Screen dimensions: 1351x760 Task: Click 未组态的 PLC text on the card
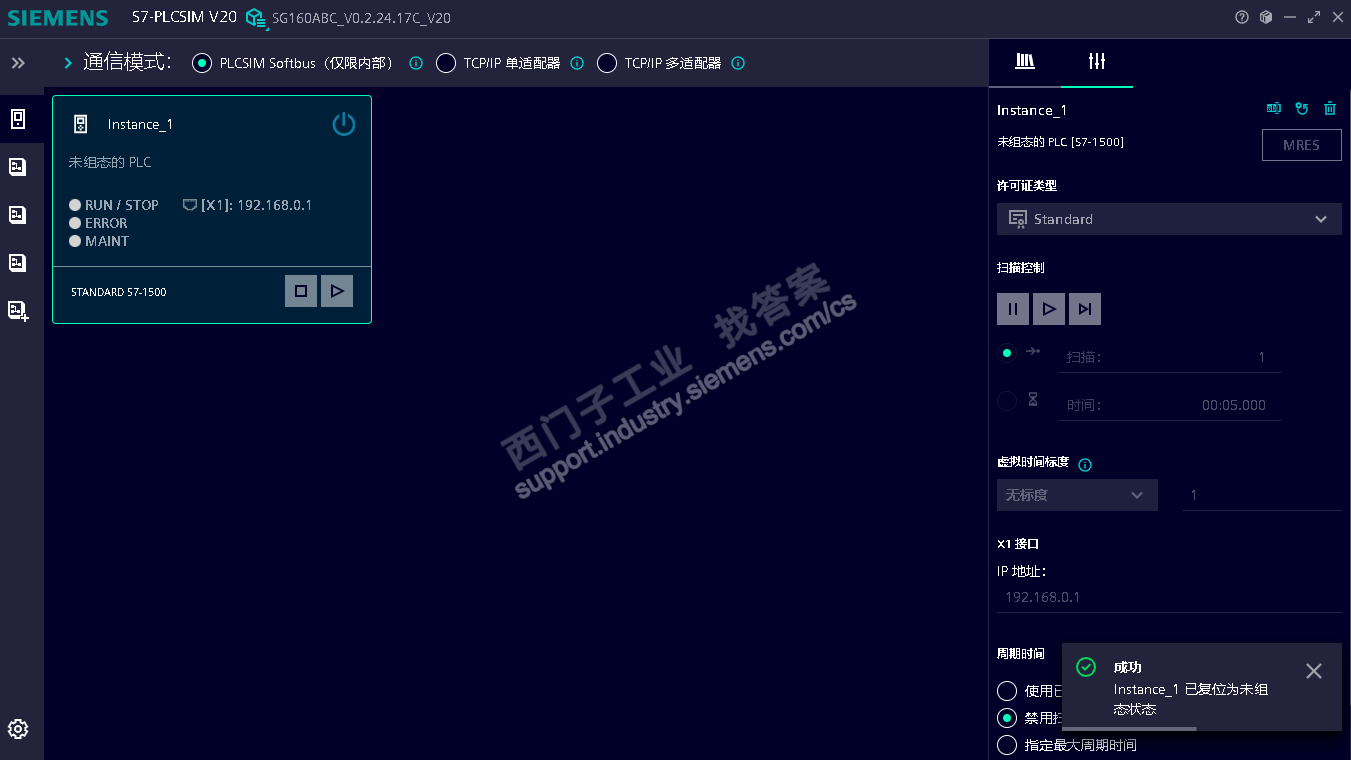pyautogui.click(x=110, y=162)
